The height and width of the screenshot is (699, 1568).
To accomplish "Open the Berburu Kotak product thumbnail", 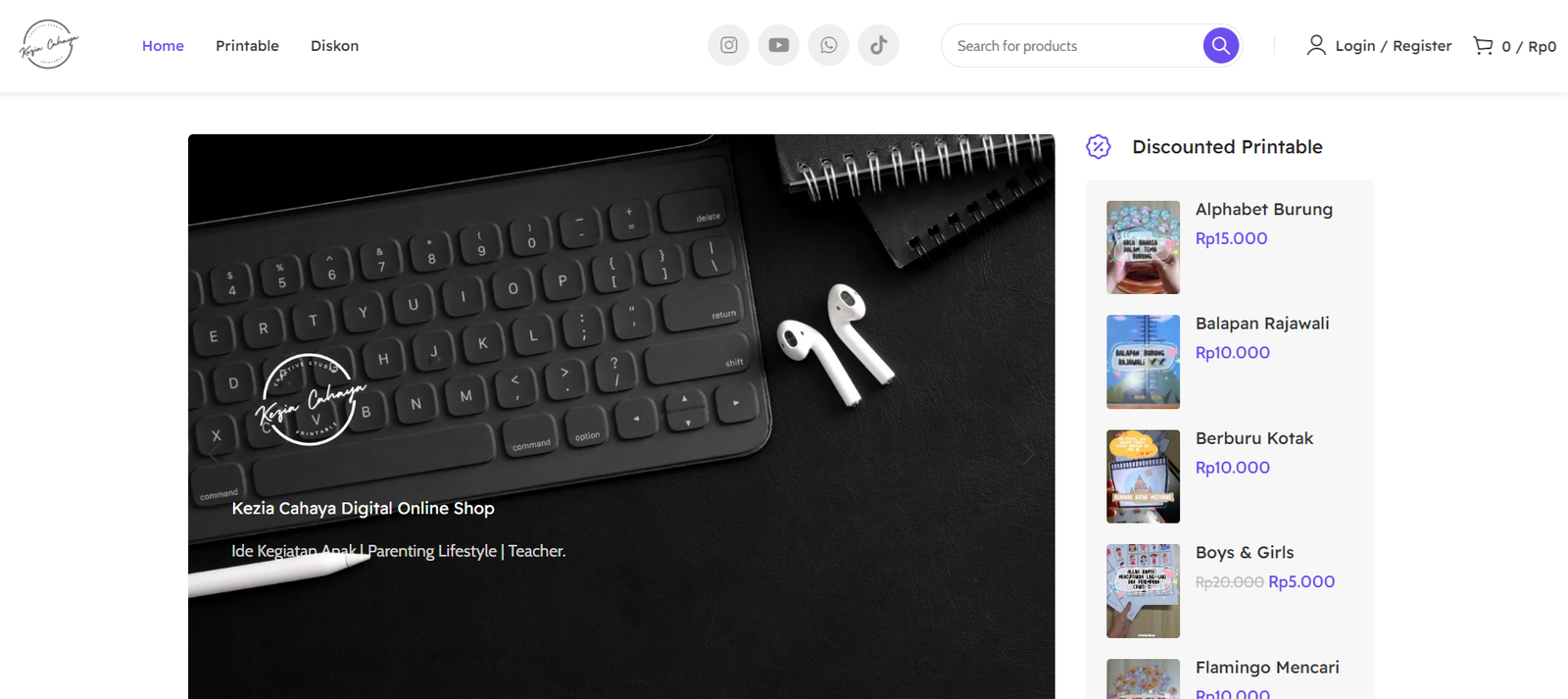I will pos(1144,476).
